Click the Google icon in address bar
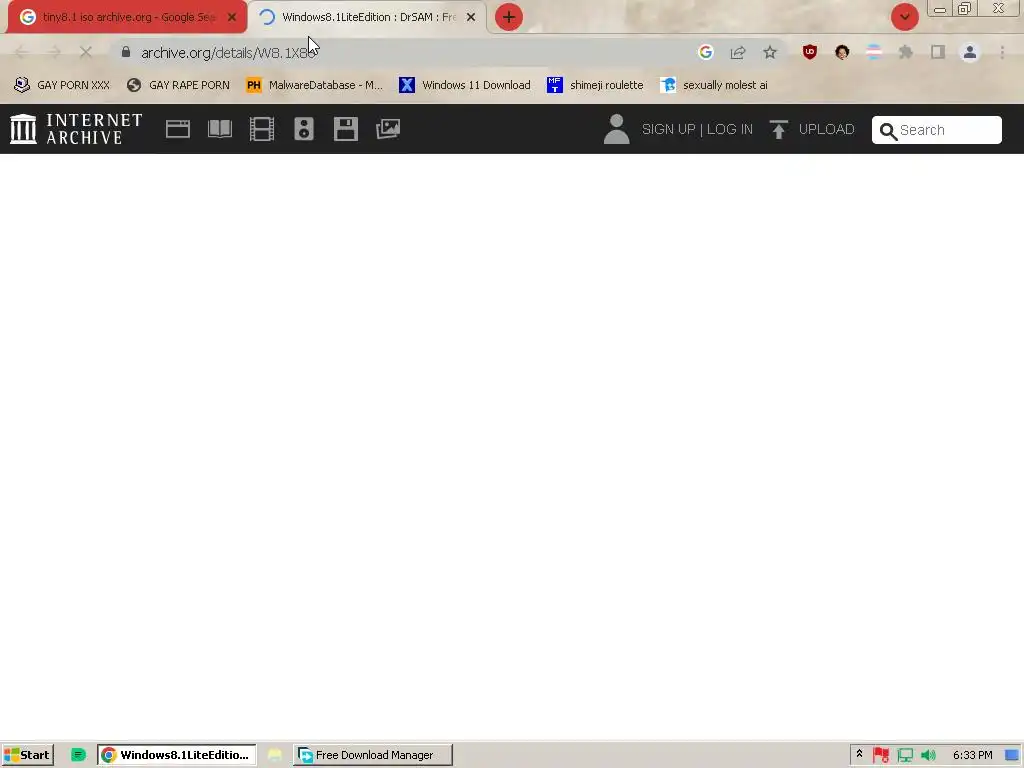This screenshot has height=768, width=1024. coord(705,52)
